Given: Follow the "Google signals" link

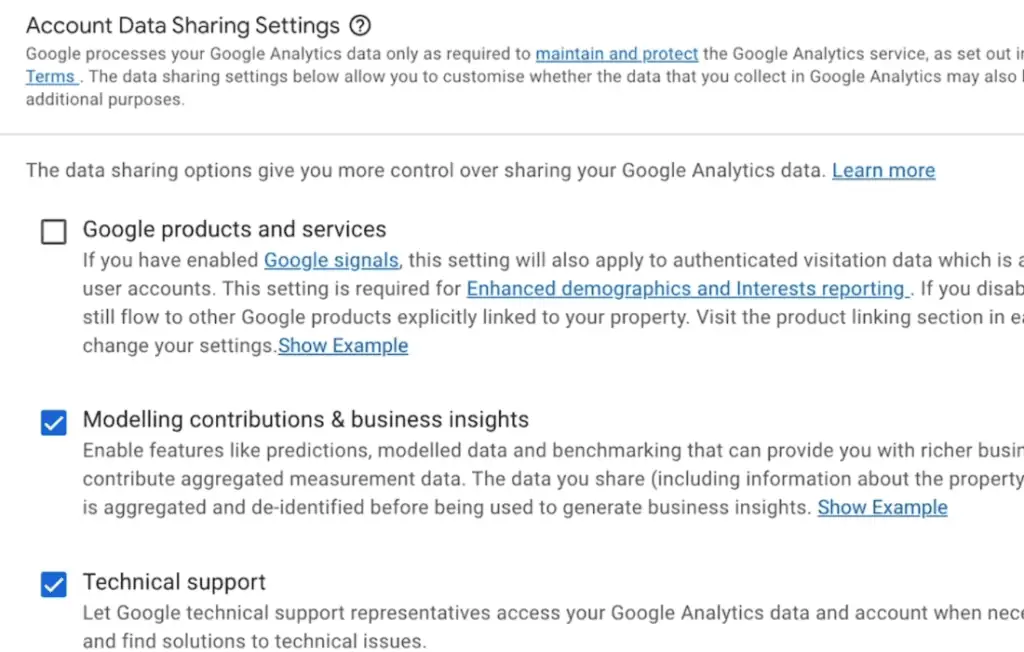Looking at the screenshot, I should click(x=331, y=260).
